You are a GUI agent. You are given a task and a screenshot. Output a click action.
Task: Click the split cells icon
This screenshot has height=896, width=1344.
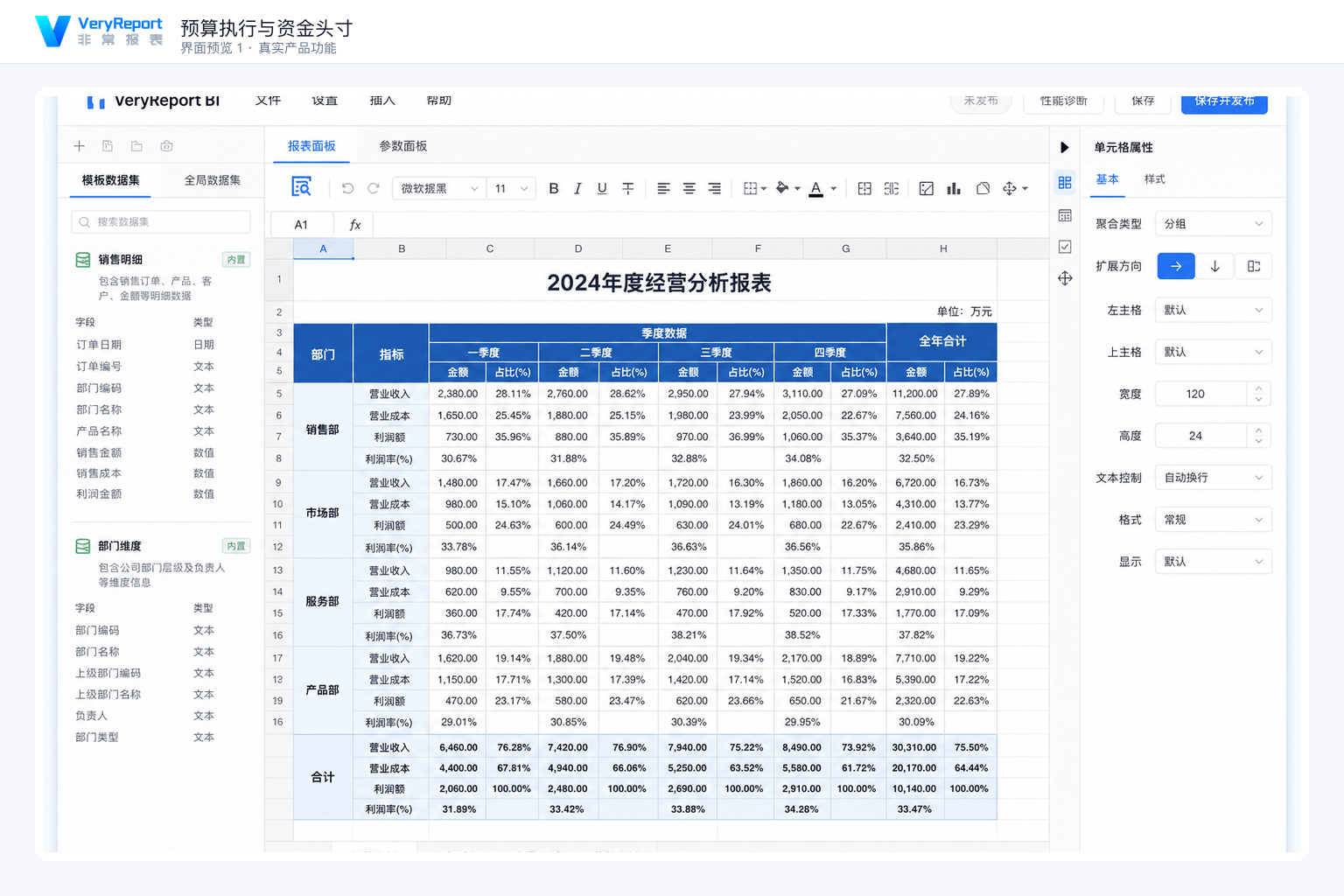[x=892, y=188]
